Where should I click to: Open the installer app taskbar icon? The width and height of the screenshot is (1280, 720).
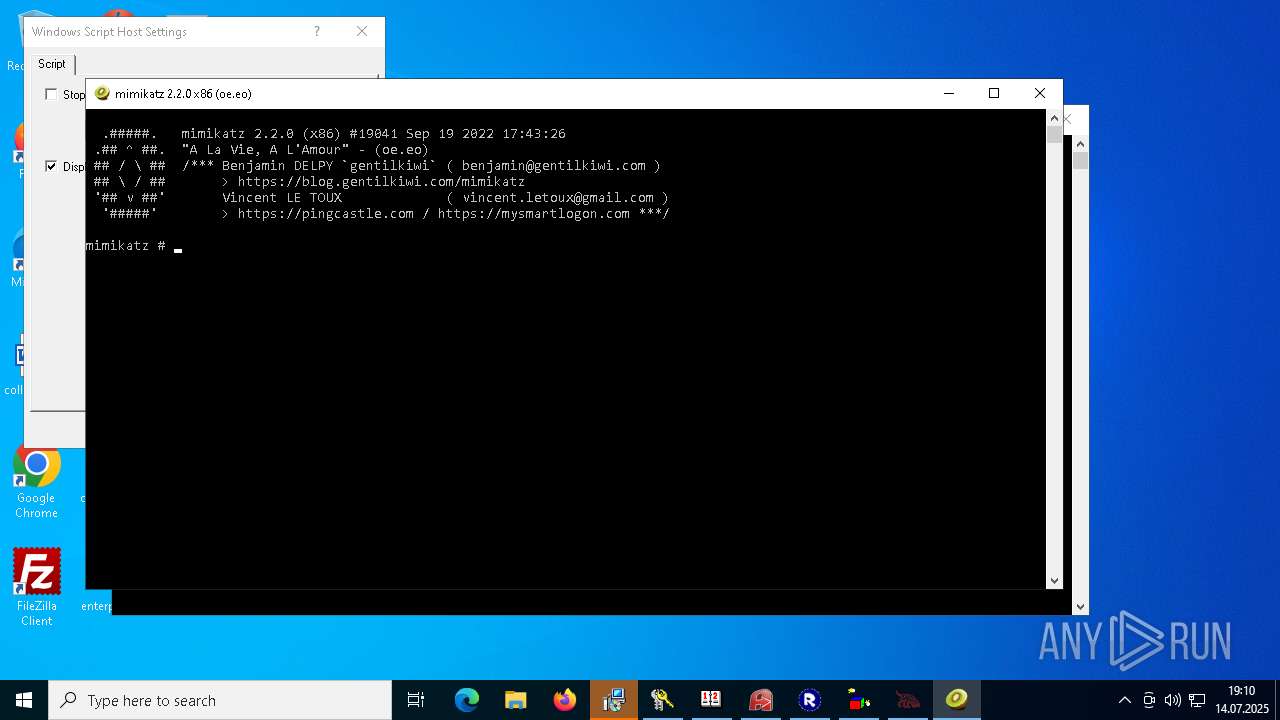point(614,700)
